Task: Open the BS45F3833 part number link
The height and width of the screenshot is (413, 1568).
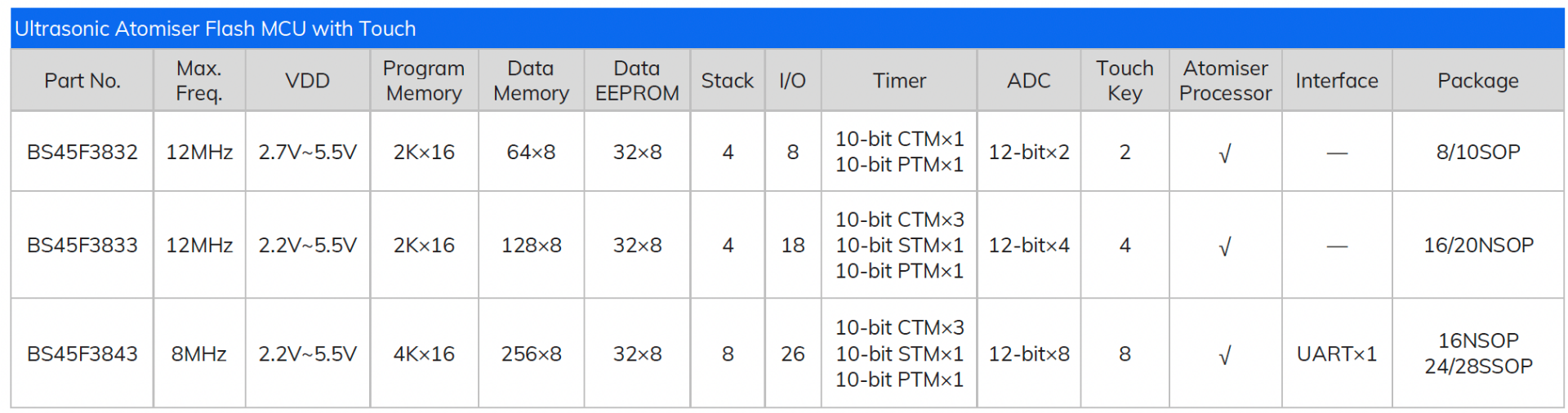Action: click(82, 245)
